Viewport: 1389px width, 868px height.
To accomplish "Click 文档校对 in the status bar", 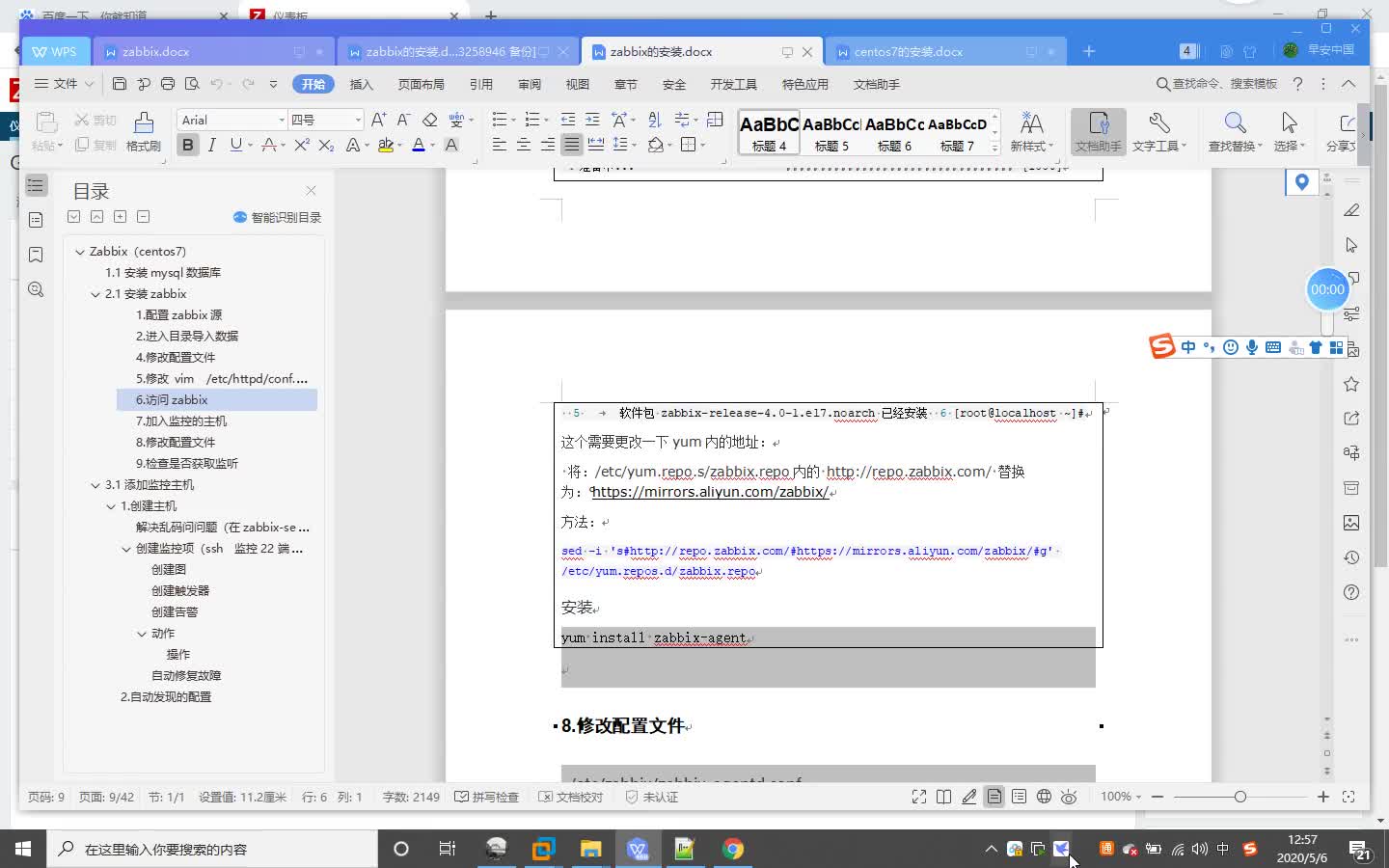I will click(570, 797).
